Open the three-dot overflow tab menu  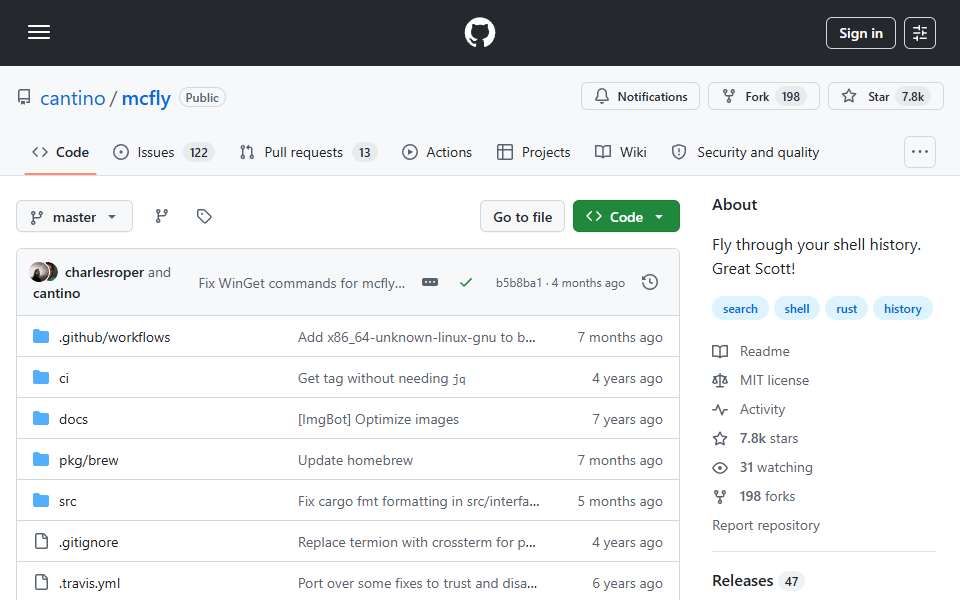coord(920,152)
